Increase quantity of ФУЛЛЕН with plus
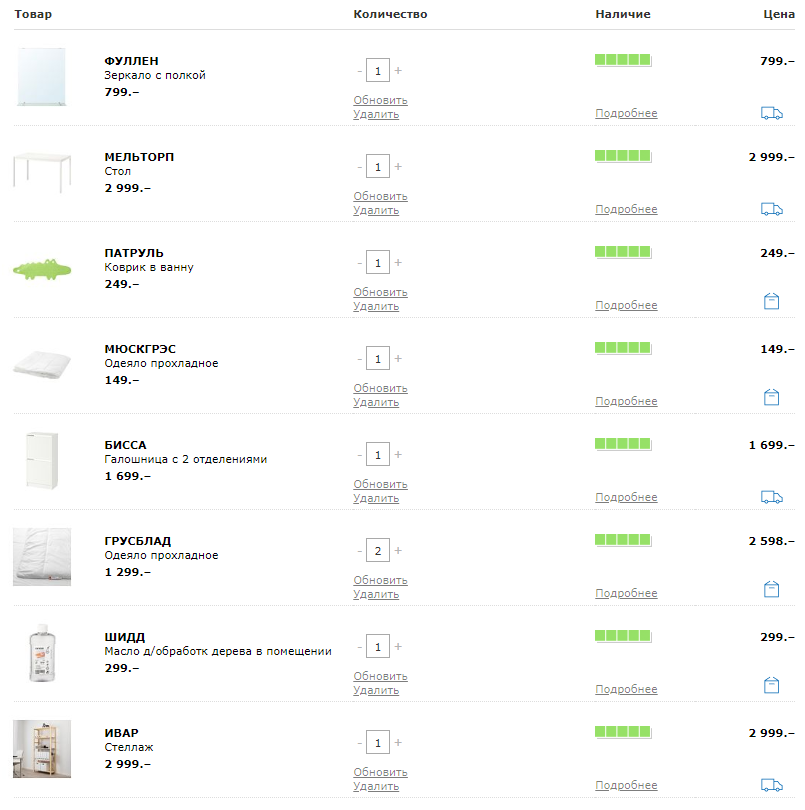 coord(398,70)
